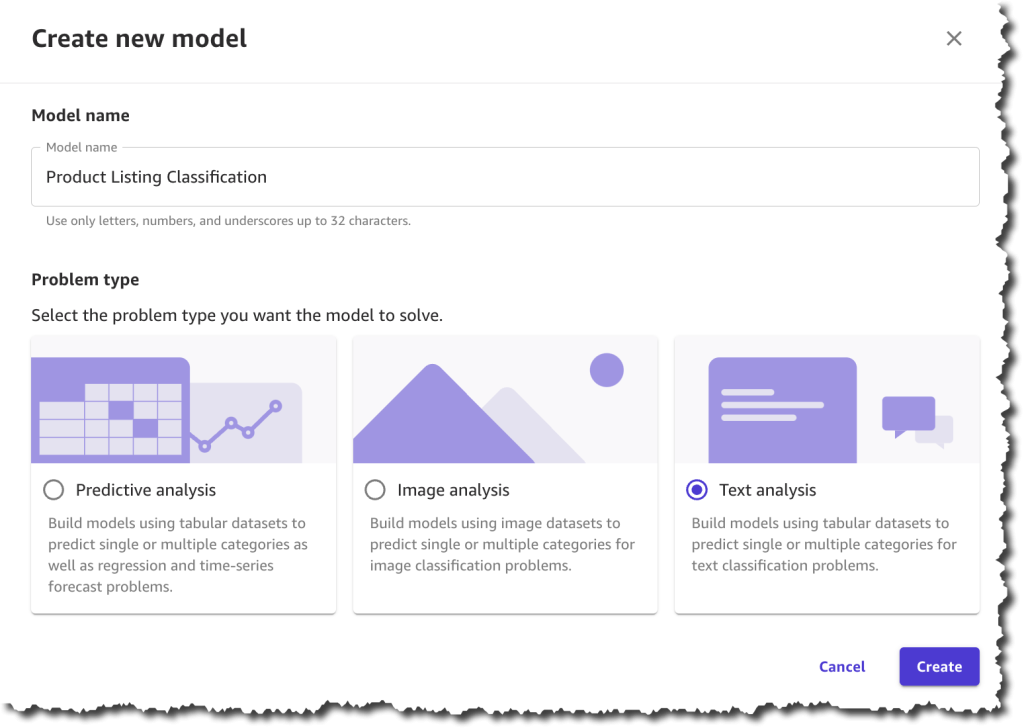Click the line chart trend icon
The image size is (1024, 728).
[236, 424]
